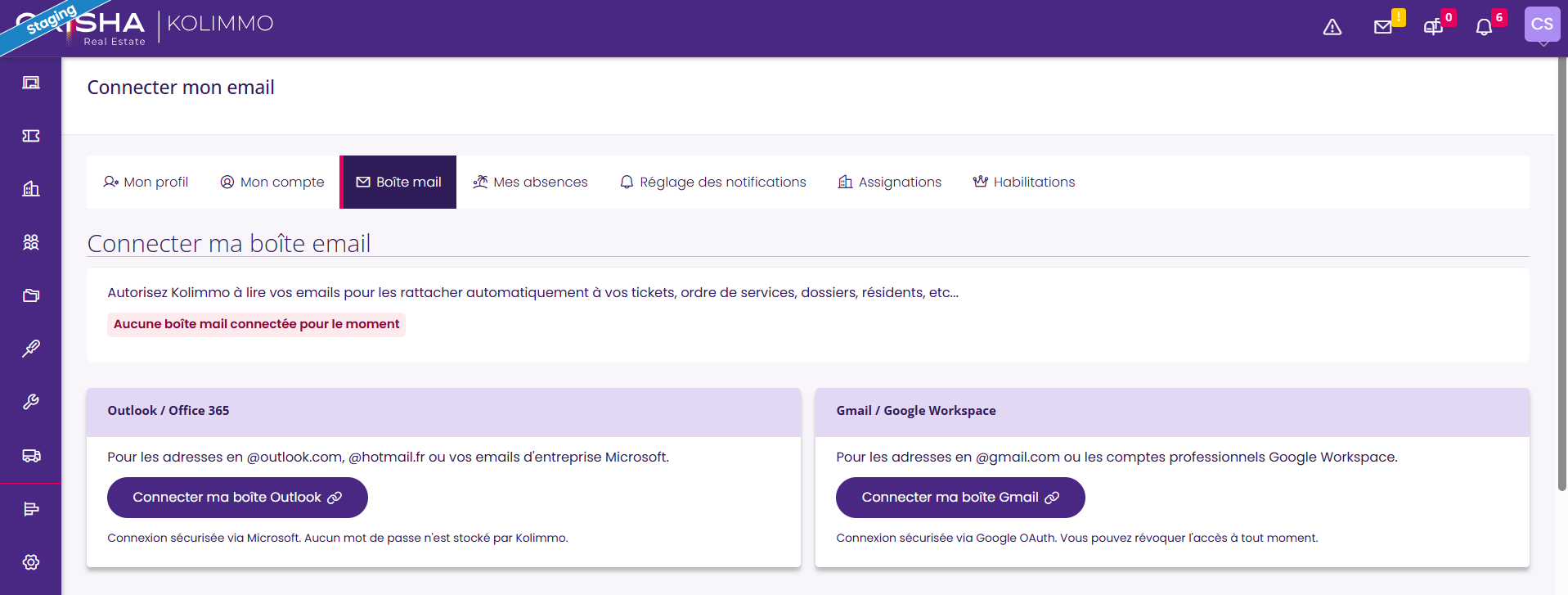Select the Boîte mail tab
Image resolution: width=1568 pixels, height=595 pixels.
398,182
